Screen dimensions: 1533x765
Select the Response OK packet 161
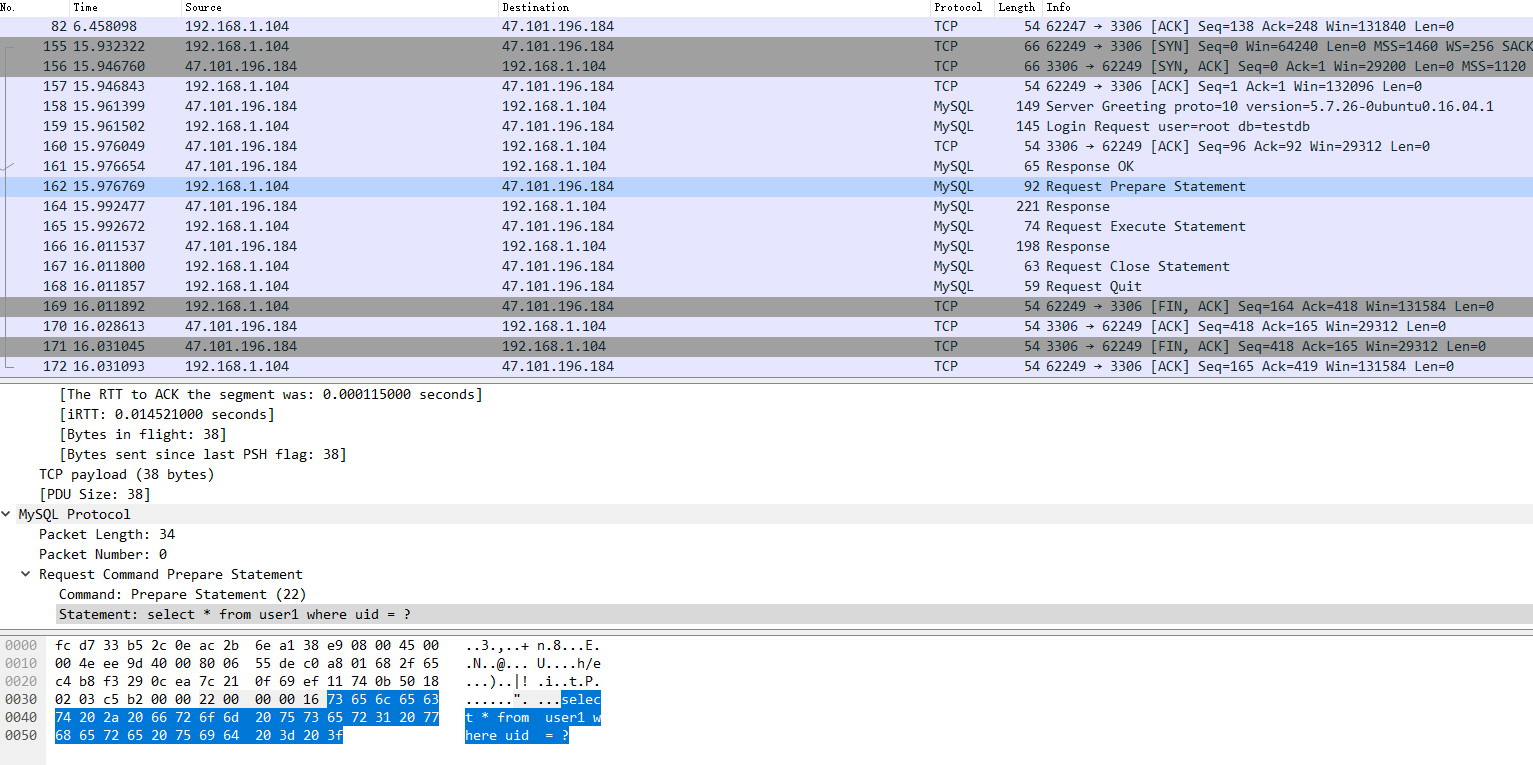[766, 166]
